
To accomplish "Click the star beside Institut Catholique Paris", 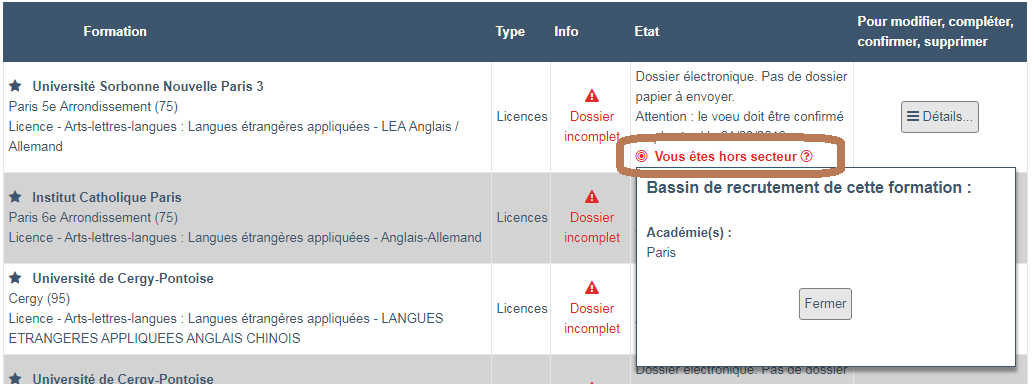I will click(16, 197).
